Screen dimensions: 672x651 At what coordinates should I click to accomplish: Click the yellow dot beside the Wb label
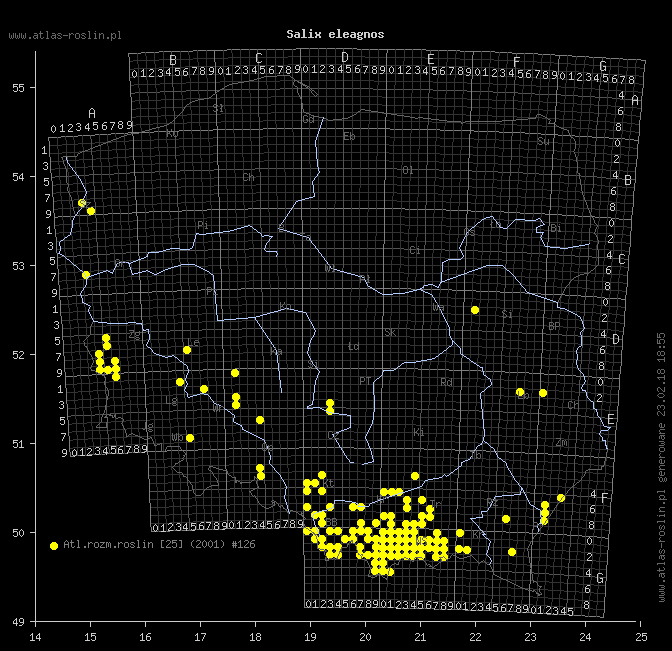190,438
